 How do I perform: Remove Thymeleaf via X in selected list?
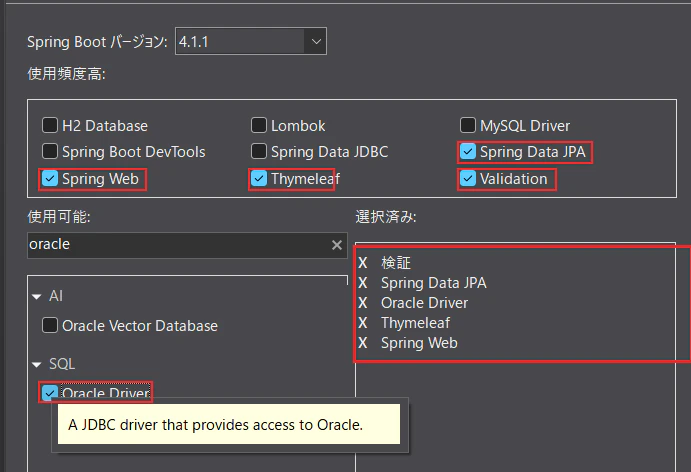pyautogui.click(x=363, y=323)
